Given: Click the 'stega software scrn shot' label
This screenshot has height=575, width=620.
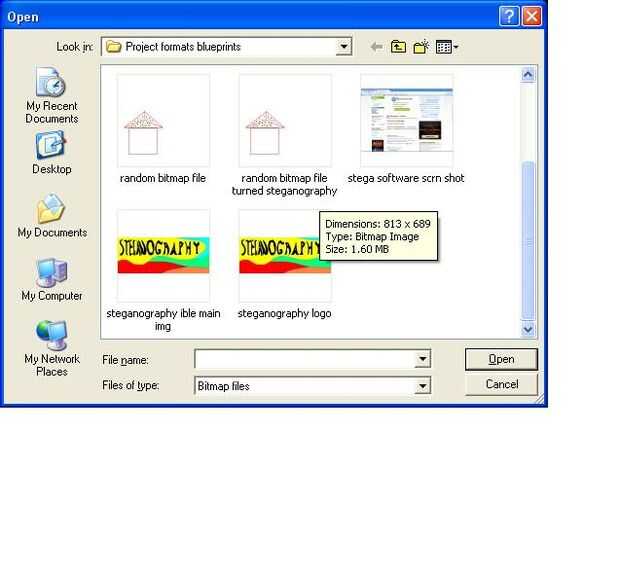Looking at the screenshot, I should click(406, 178).
